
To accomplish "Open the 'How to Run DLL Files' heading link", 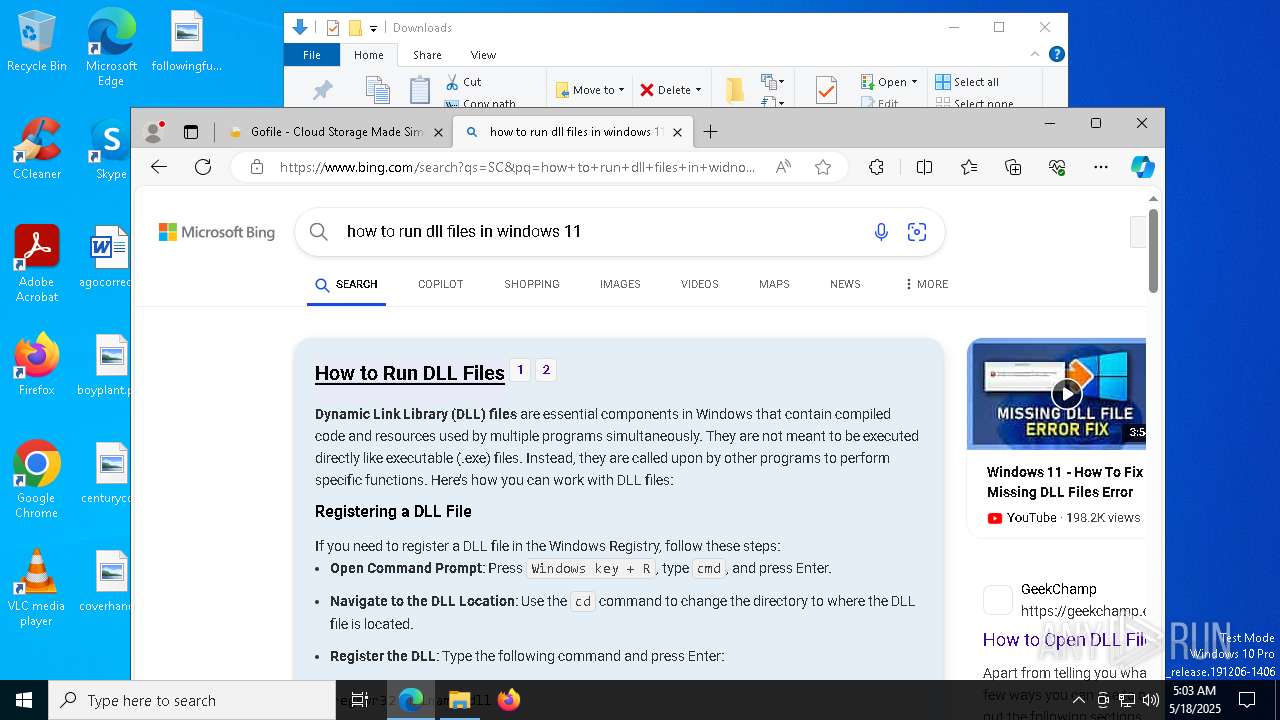I will click(410, 373).
